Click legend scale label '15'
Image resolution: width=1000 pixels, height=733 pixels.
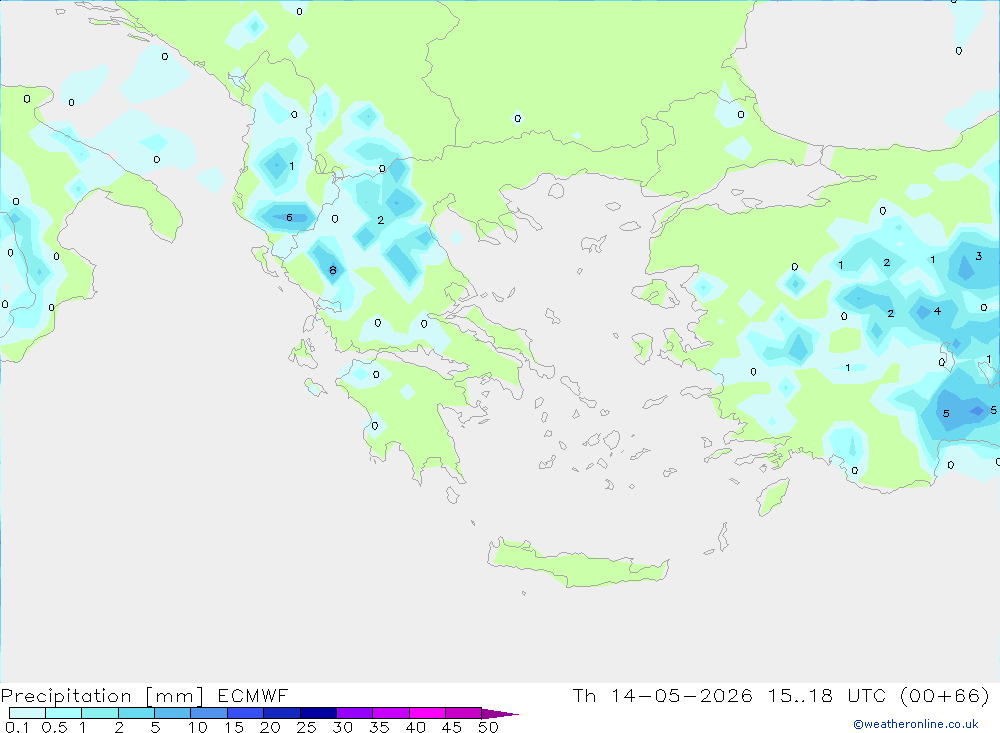[233, 727]
